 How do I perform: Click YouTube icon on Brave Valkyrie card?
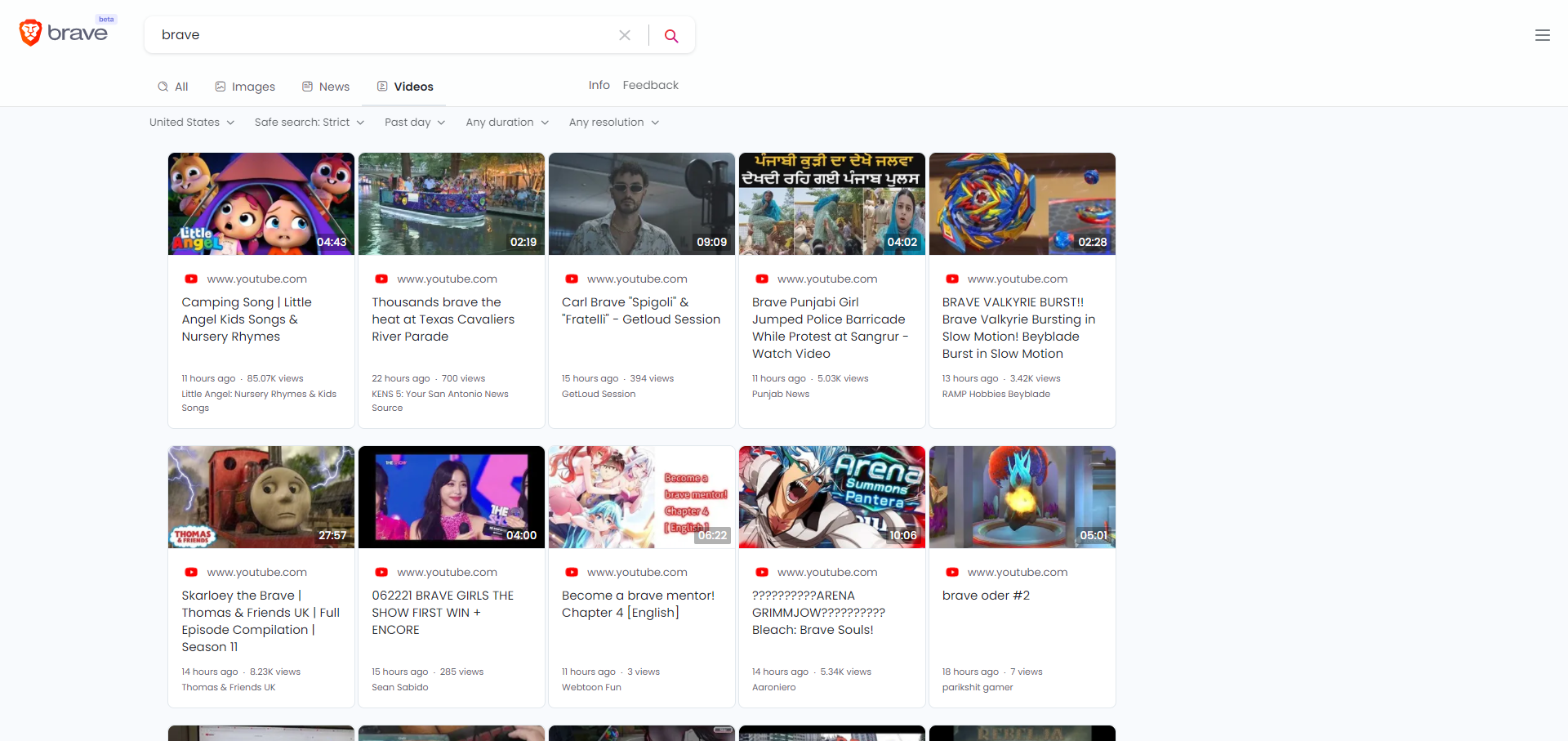pyautogui.click(x=952, y=279)
